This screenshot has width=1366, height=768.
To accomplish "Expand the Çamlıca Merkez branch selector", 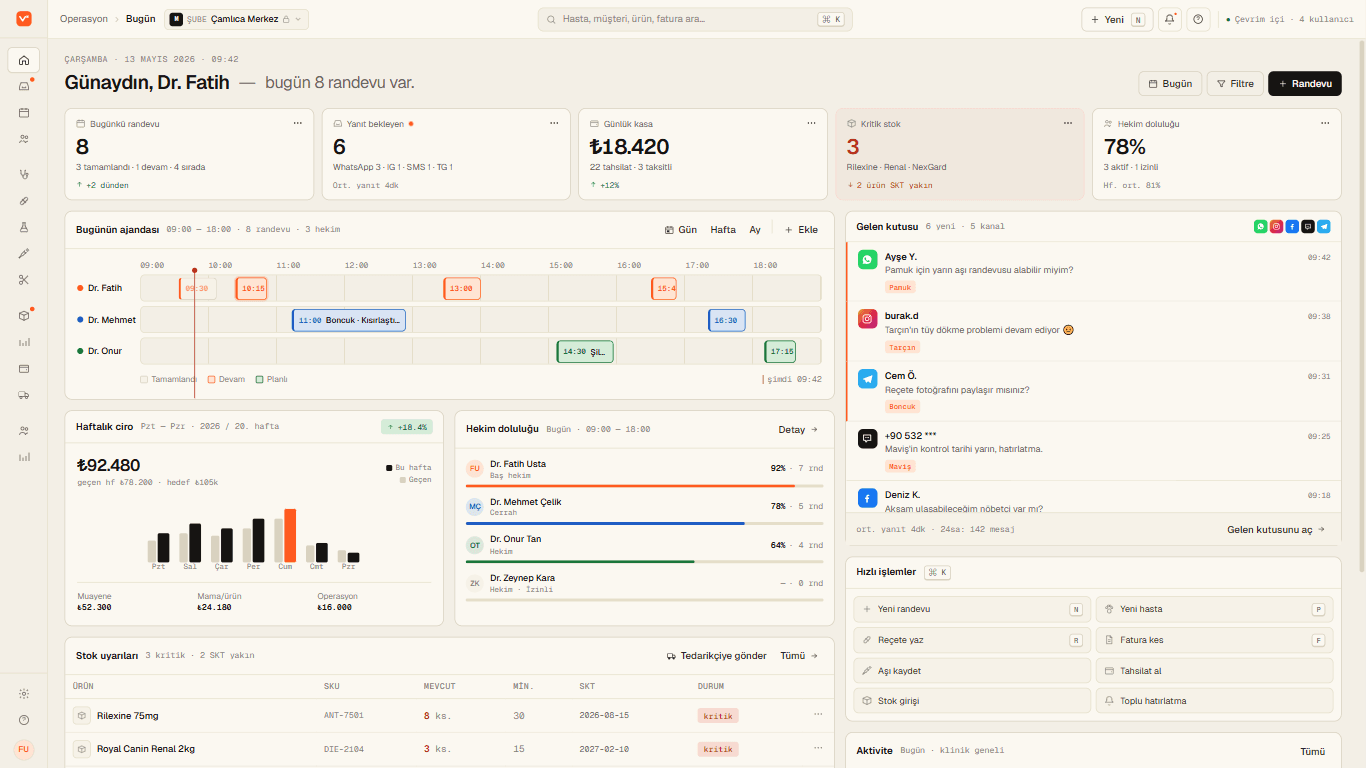I will click(236, 19).
